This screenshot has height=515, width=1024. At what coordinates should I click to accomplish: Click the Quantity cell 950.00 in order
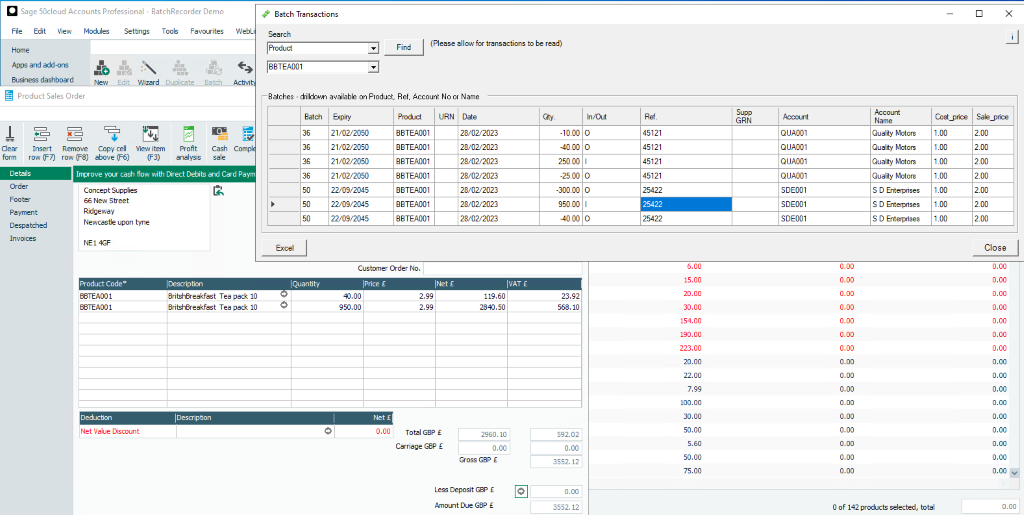tap(327, 306)
